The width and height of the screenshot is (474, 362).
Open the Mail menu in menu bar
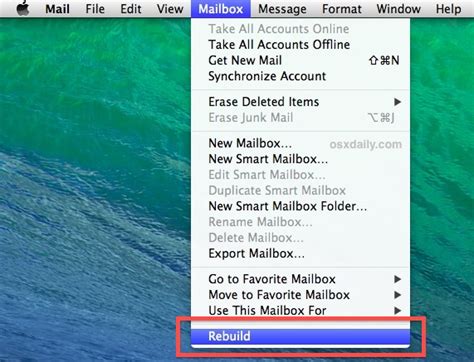click(57, 9)
